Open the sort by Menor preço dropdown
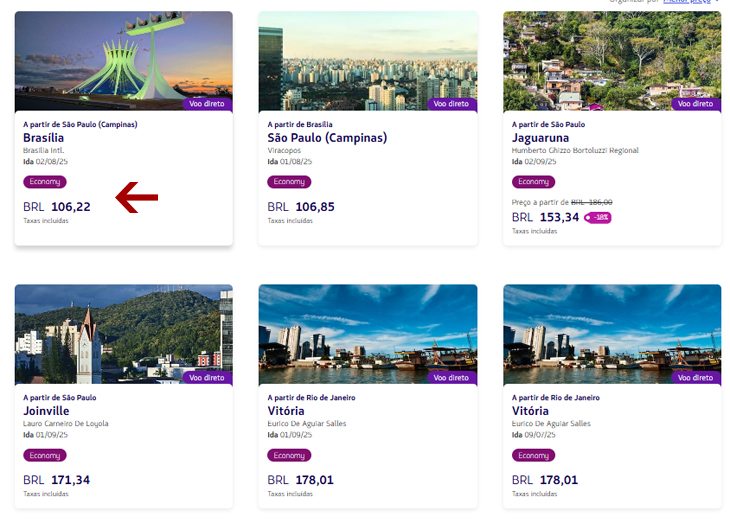 (689, 1)
